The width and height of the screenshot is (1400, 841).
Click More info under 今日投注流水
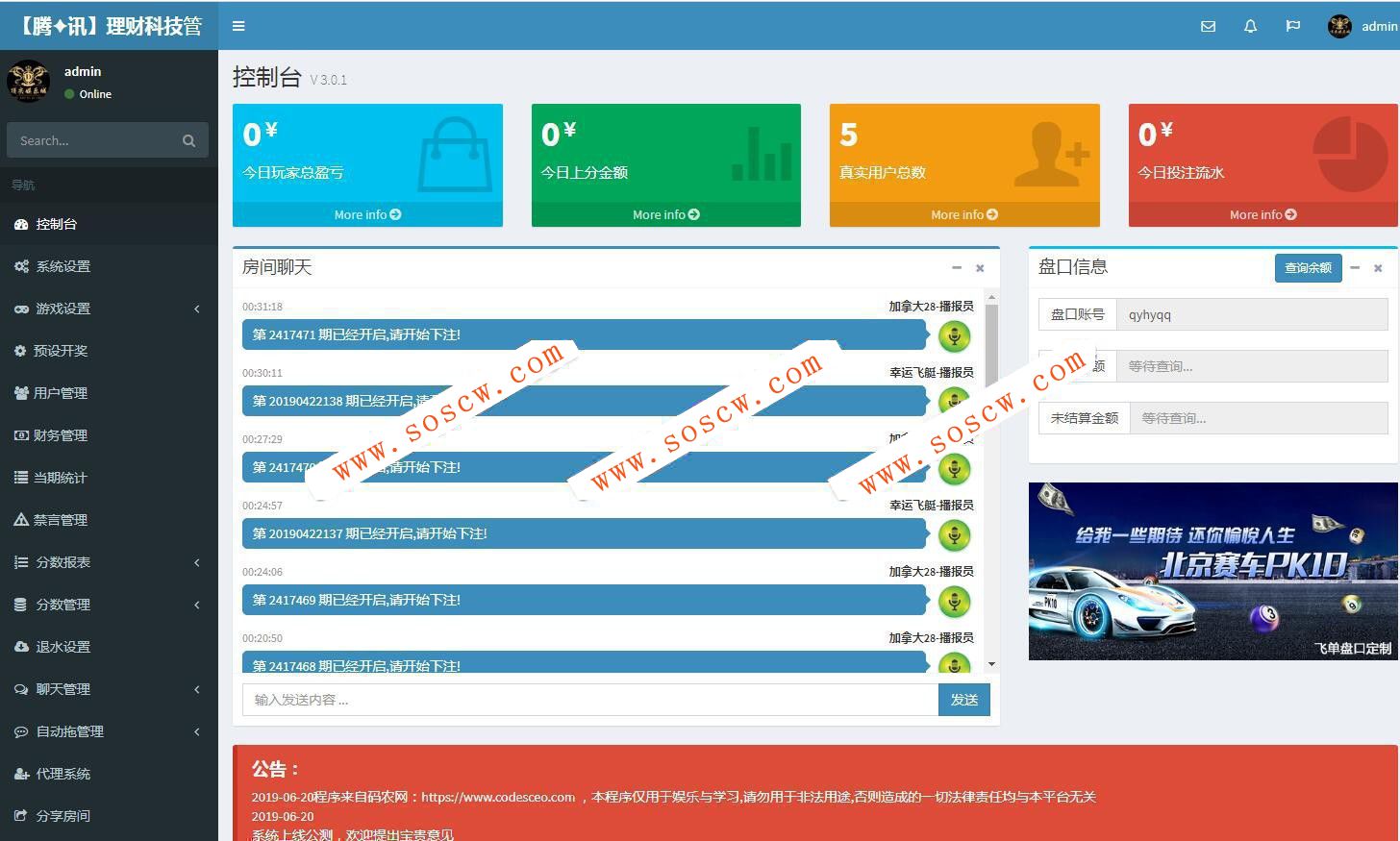1262,214
